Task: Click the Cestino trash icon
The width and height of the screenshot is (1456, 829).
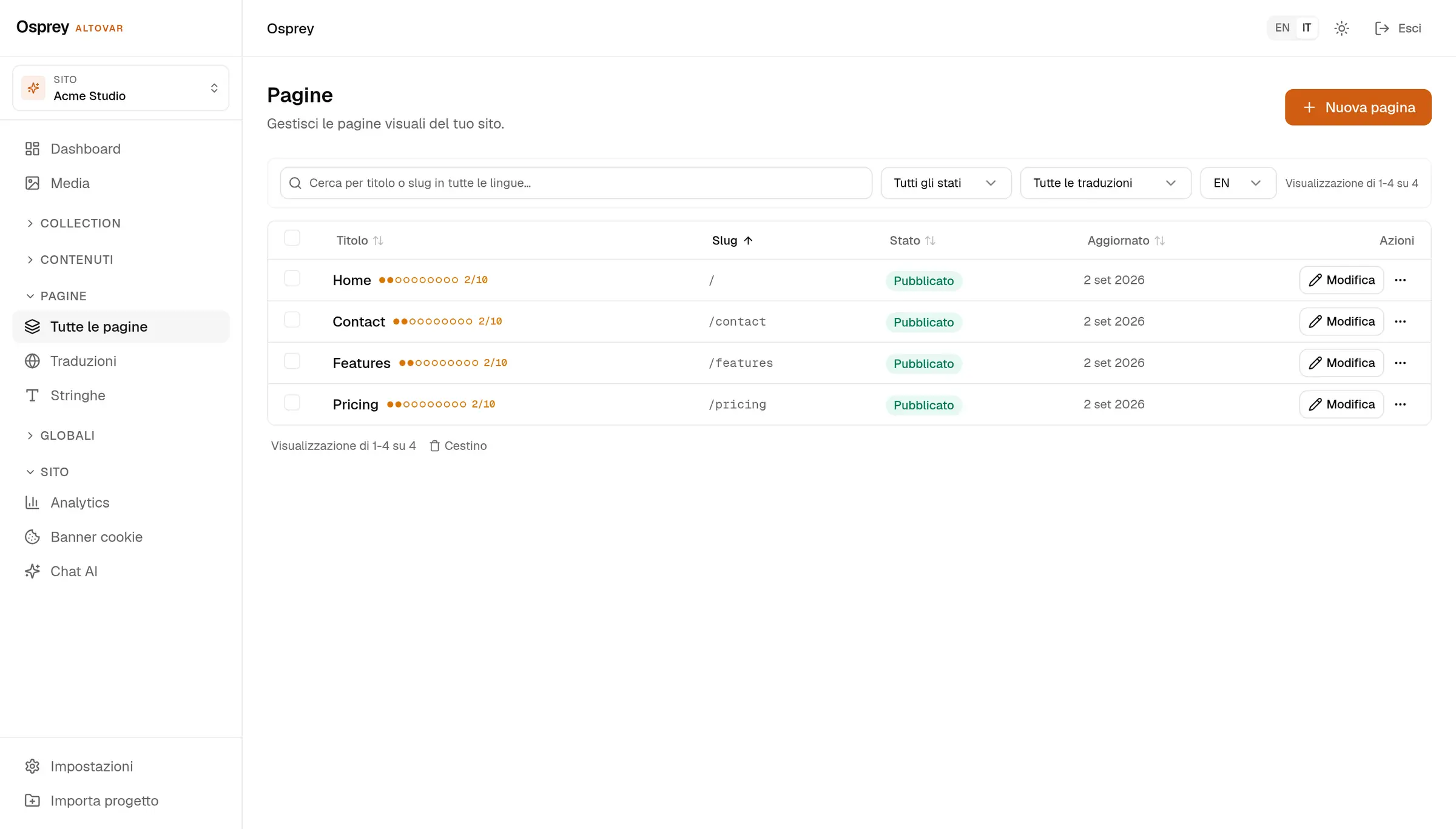Action: 434,446
